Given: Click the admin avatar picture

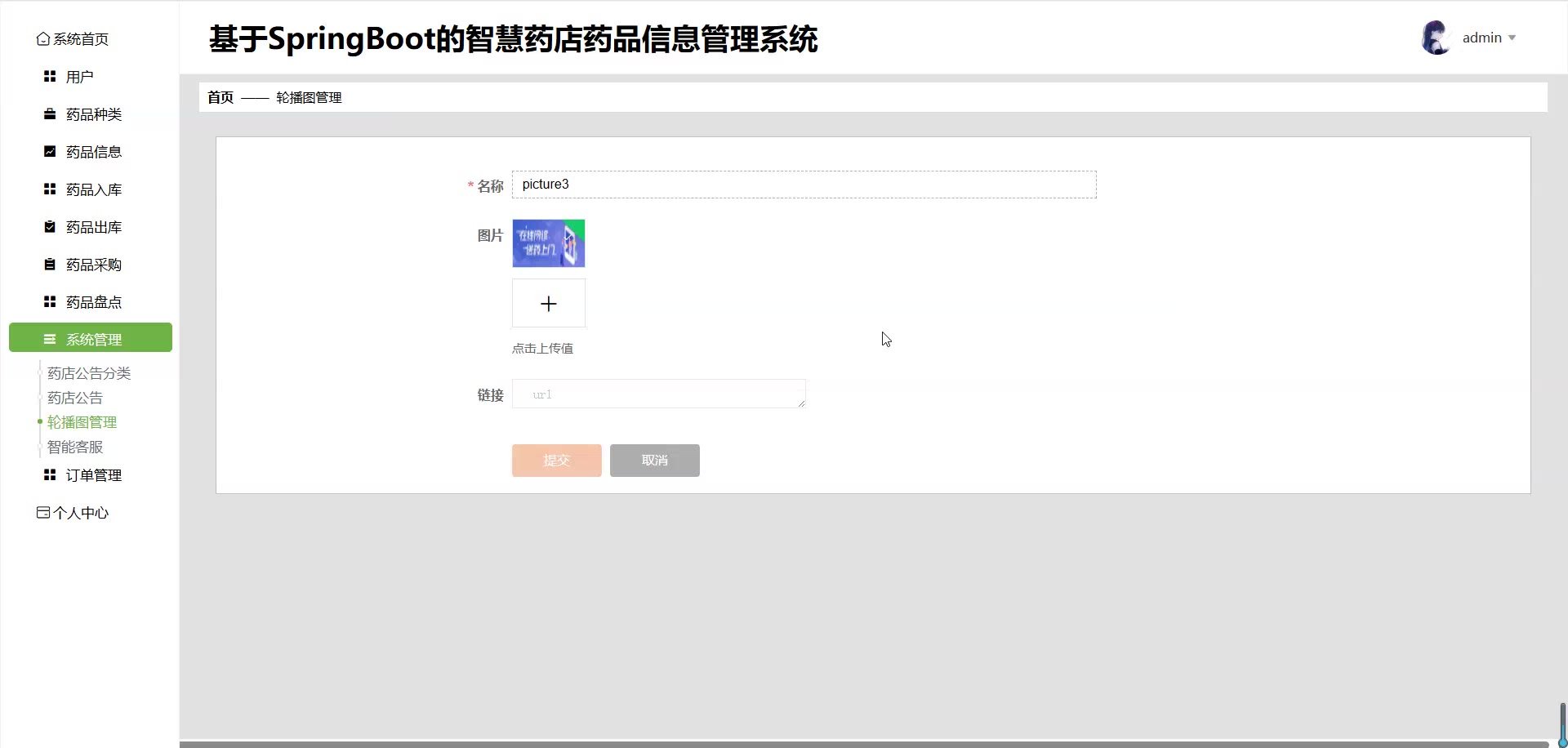Looking at the screenshot, I should [x=1436, y=38].
